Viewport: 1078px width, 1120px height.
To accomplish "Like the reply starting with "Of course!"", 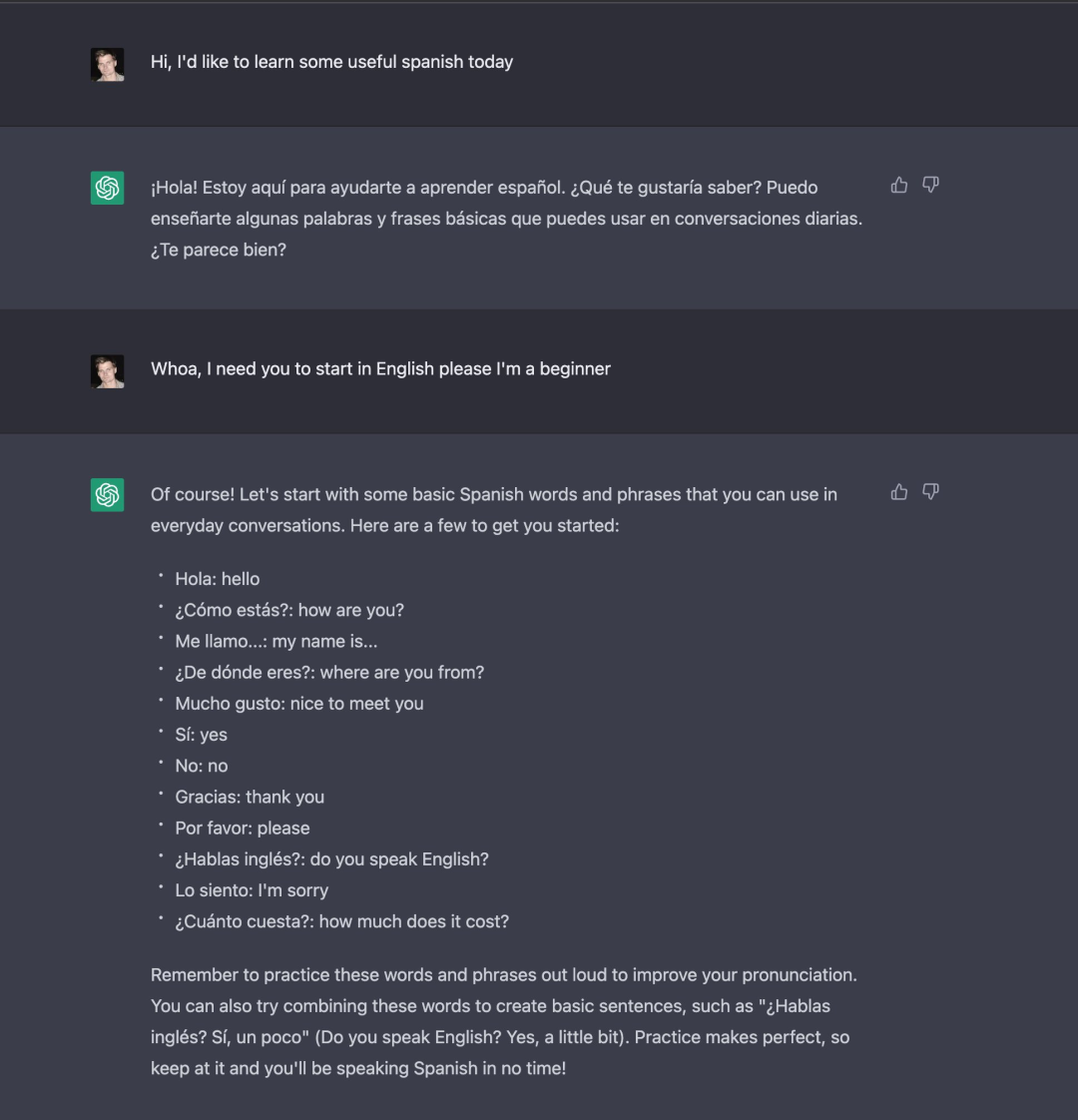I will coord(899,492).
